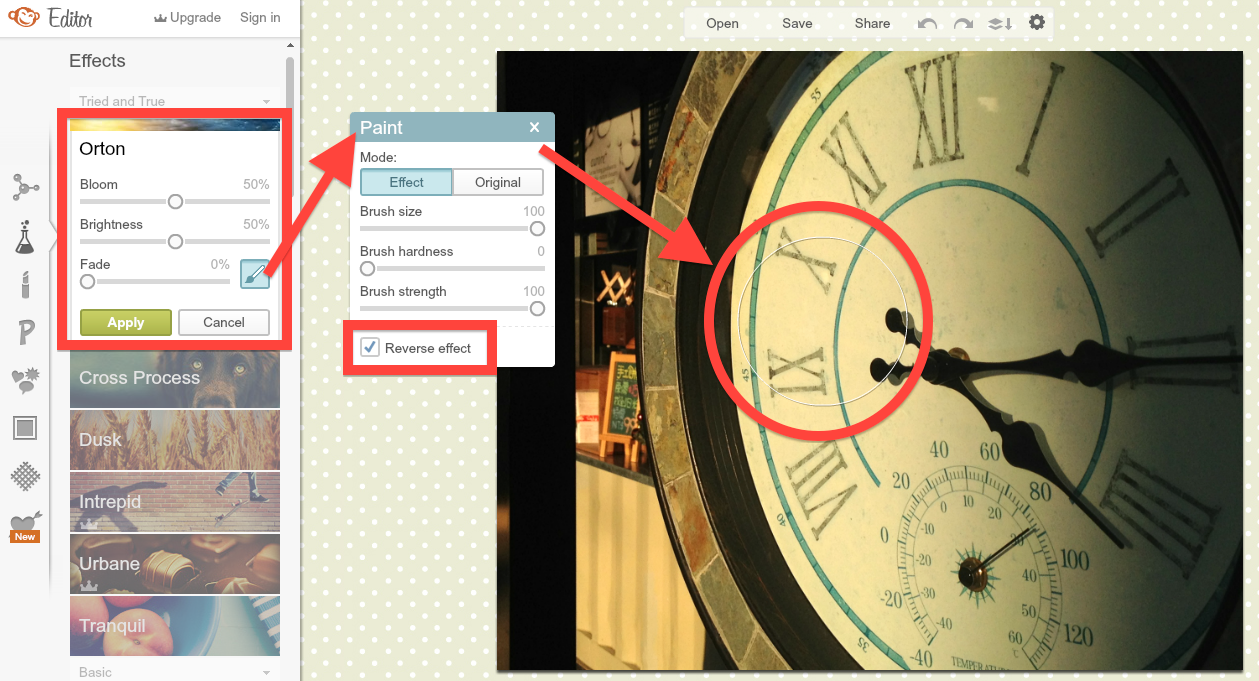
Task: Click the Upgrade link
Action: click(x=187, y=17)
